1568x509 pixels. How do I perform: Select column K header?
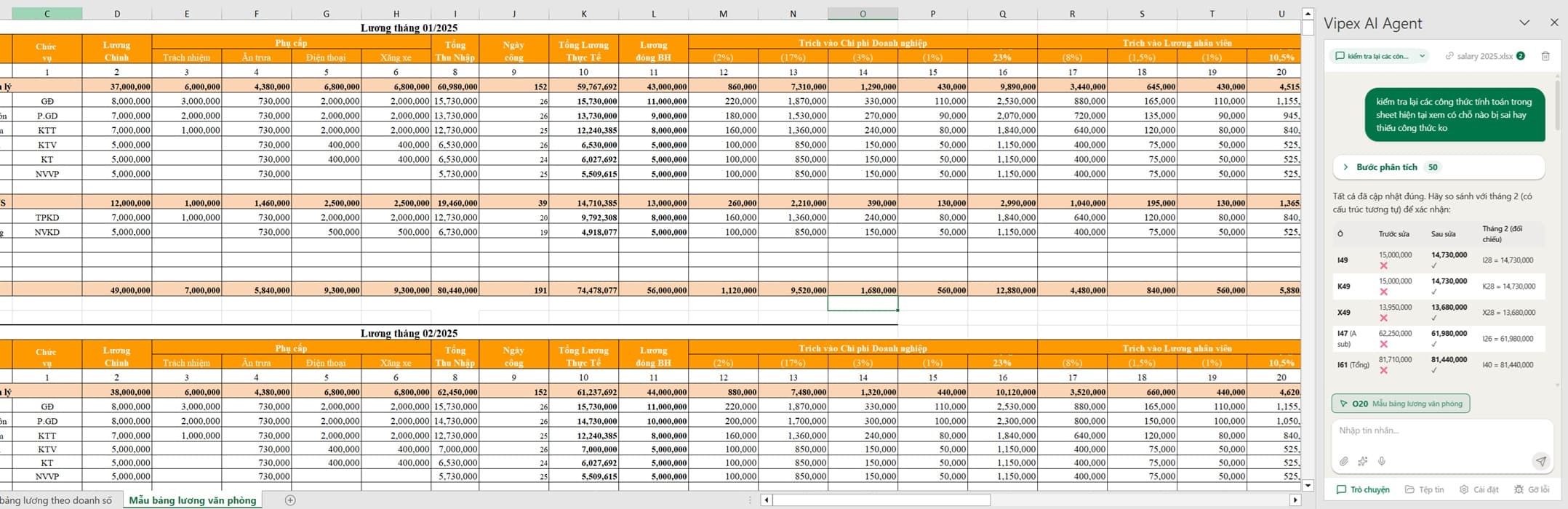(x=583, y=13)
